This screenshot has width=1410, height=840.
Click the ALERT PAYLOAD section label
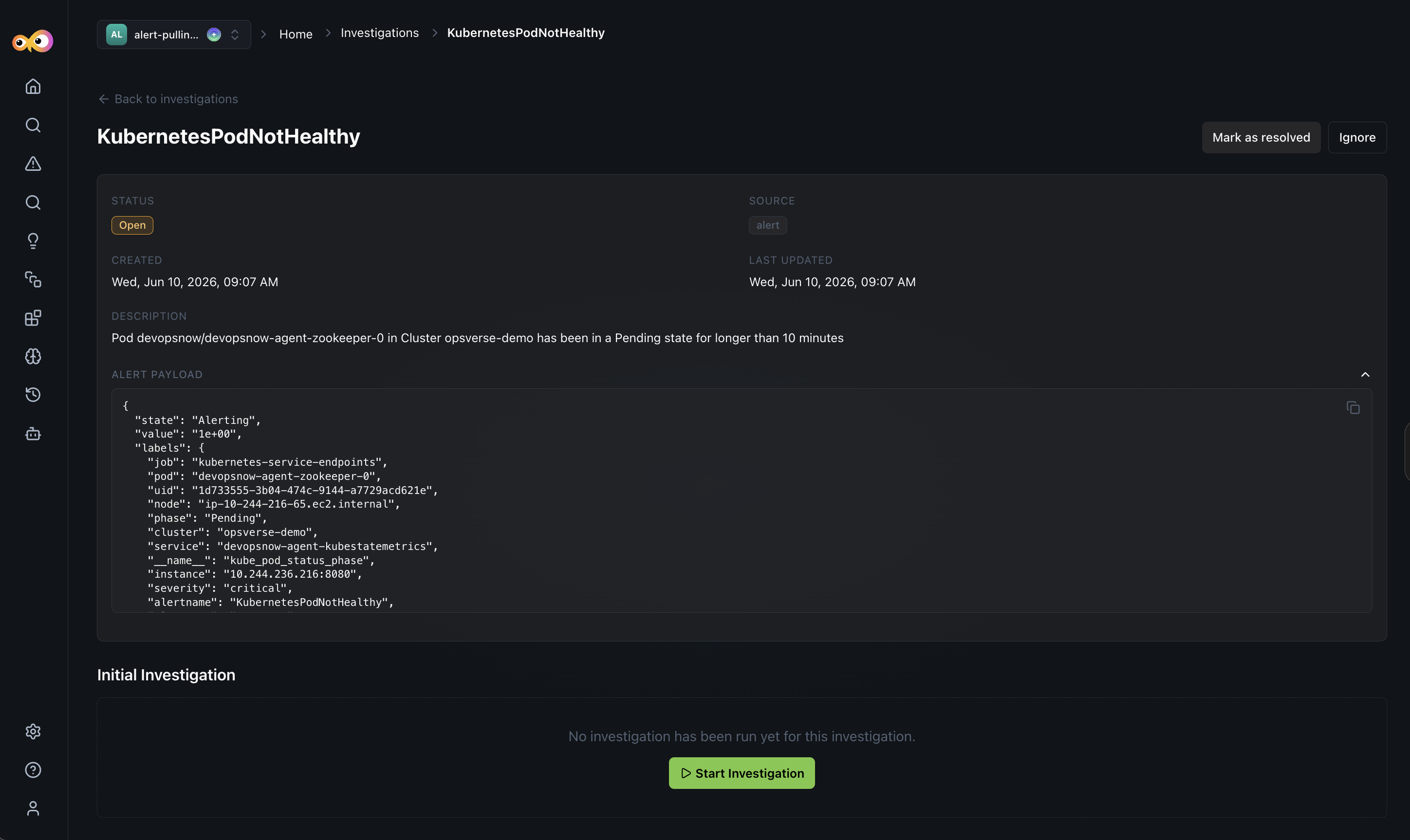157,375
